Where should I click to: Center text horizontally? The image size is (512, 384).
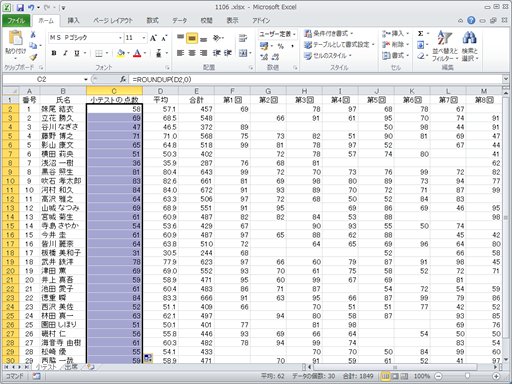(192, 53)
